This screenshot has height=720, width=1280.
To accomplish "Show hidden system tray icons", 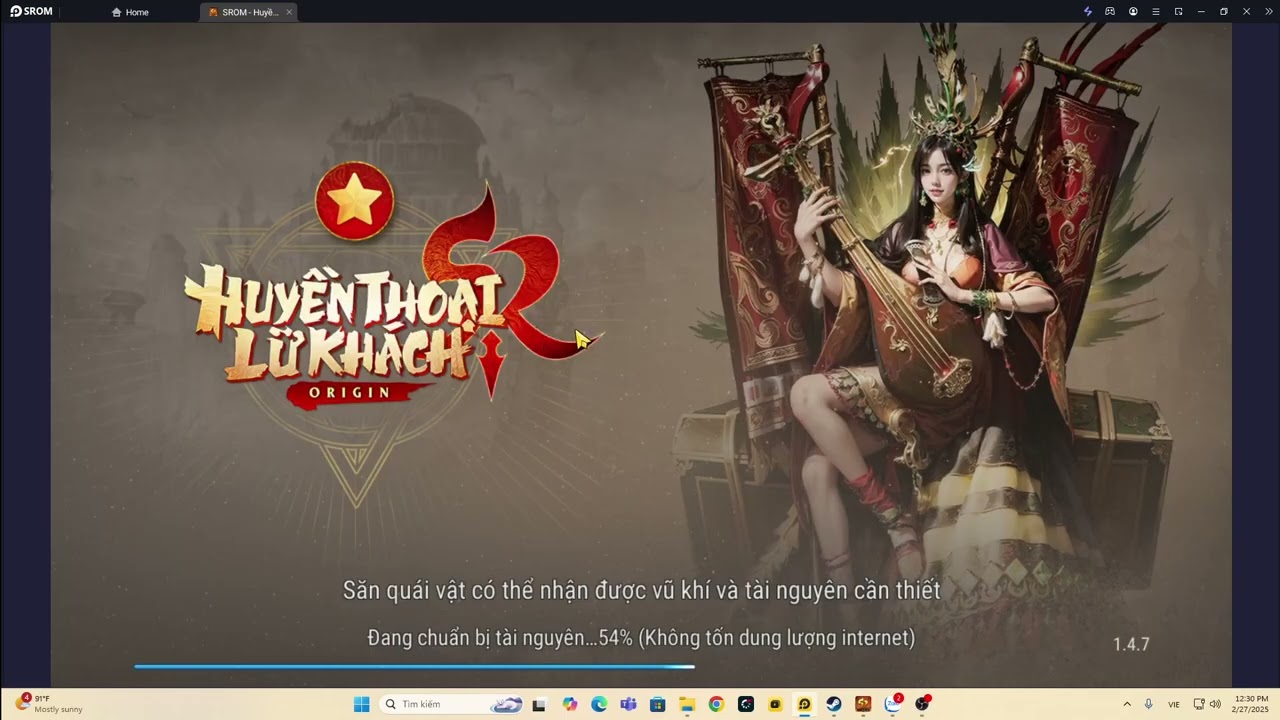I will tap(1127, 704).
